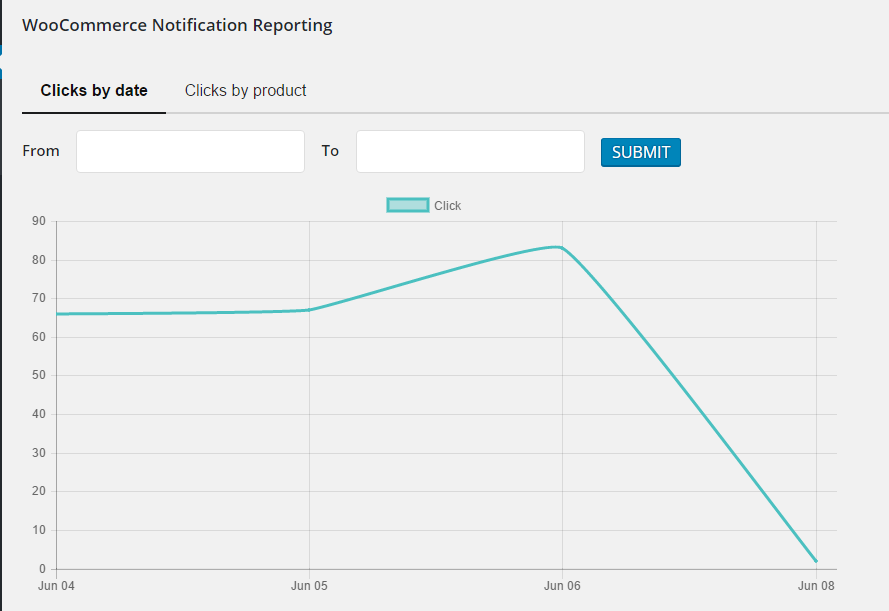Click the From date input field

[x=190, y=151]
